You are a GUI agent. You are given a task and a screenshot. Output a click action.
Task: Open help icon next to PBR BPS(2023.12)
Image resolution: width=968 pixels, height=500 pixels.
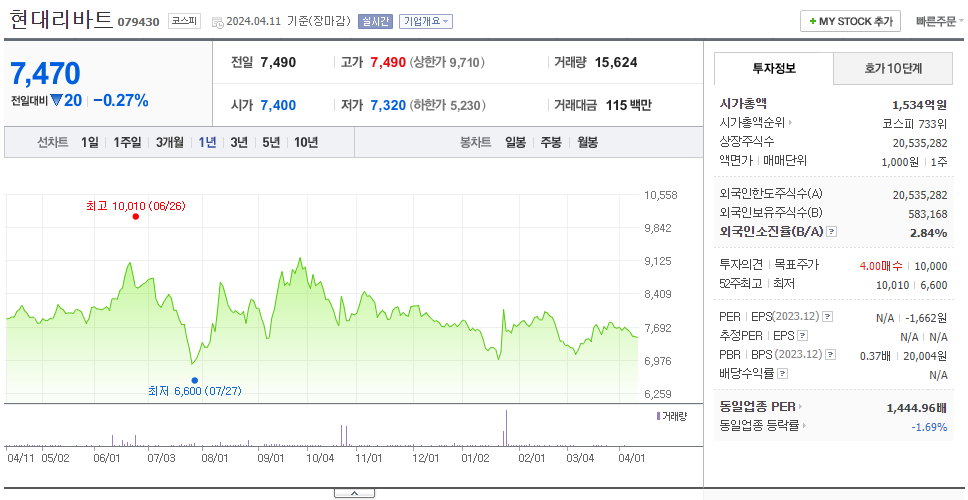tap(831, 355)
